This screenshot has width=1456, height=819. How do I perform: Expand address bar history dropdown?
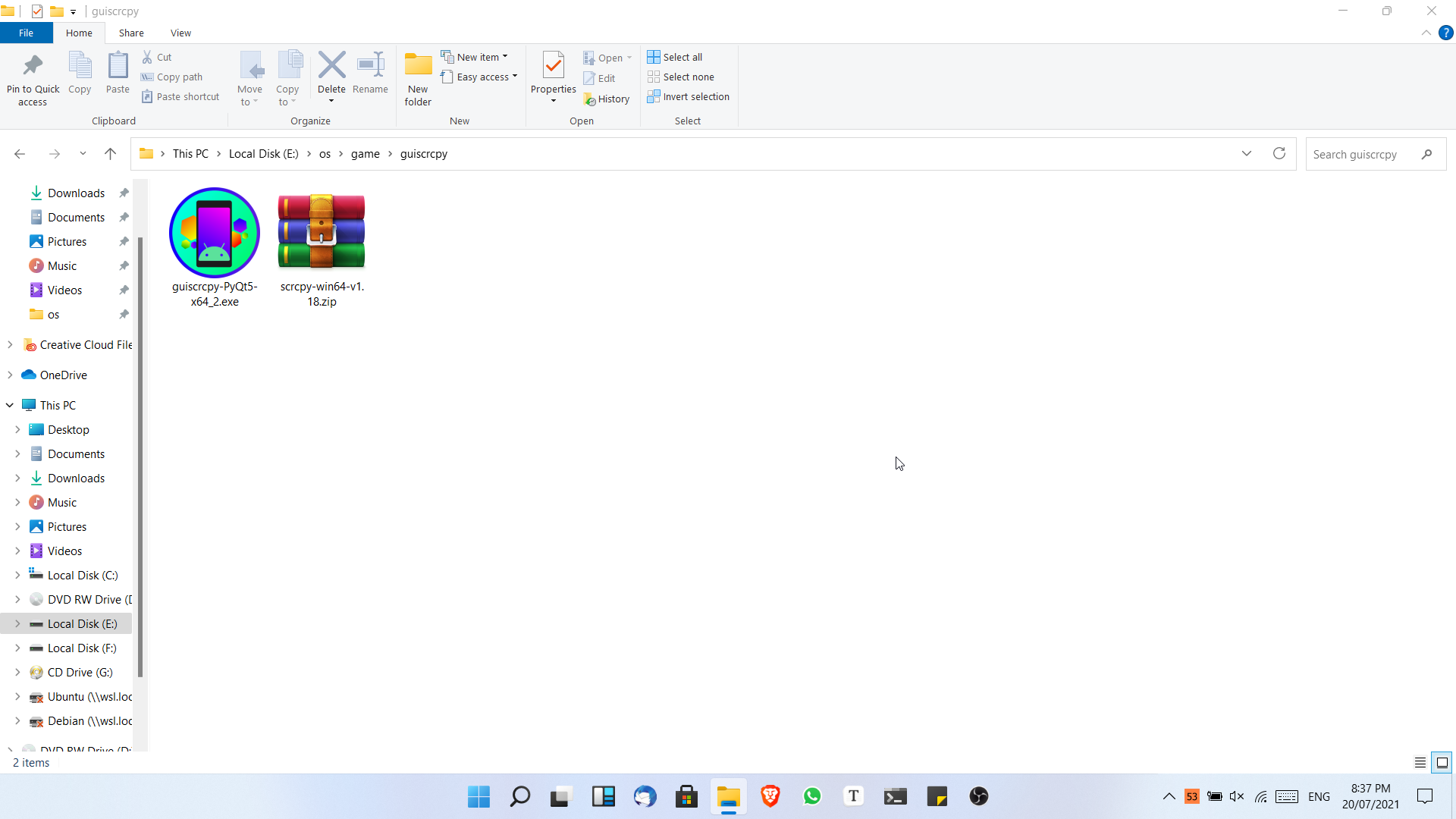[1247, 154]
